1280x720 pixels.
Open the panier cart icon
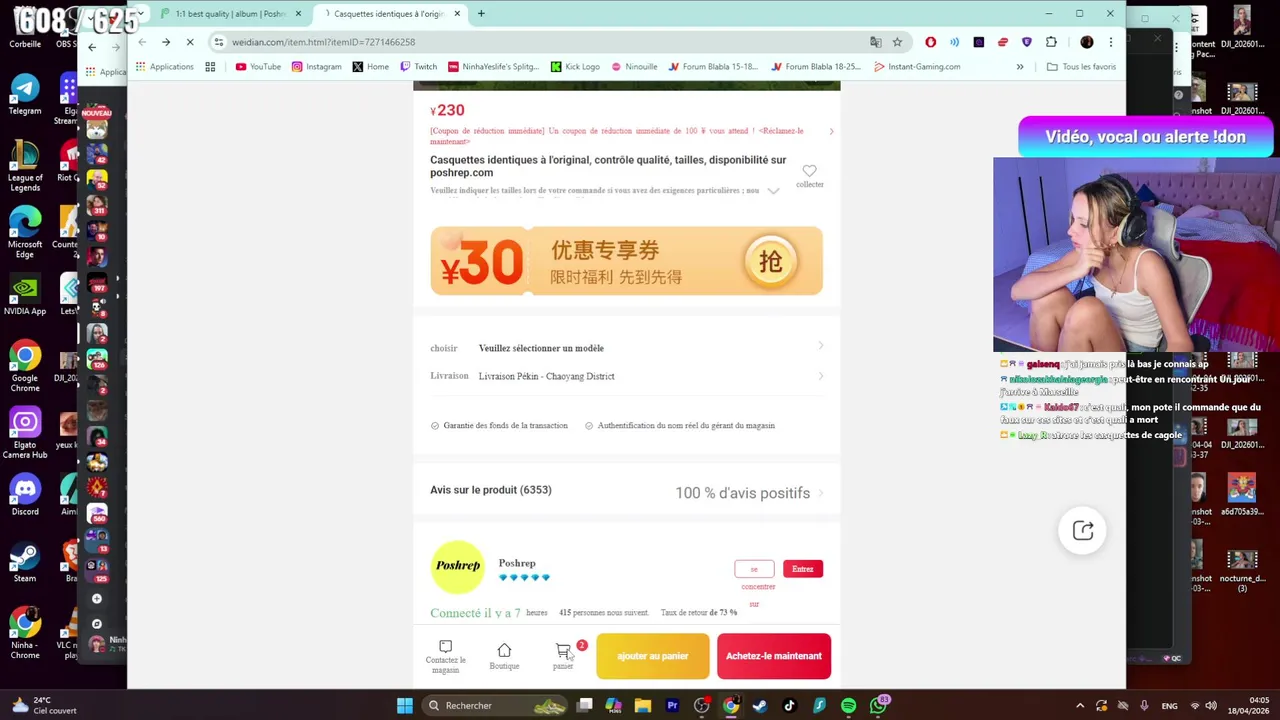[563, 651]
